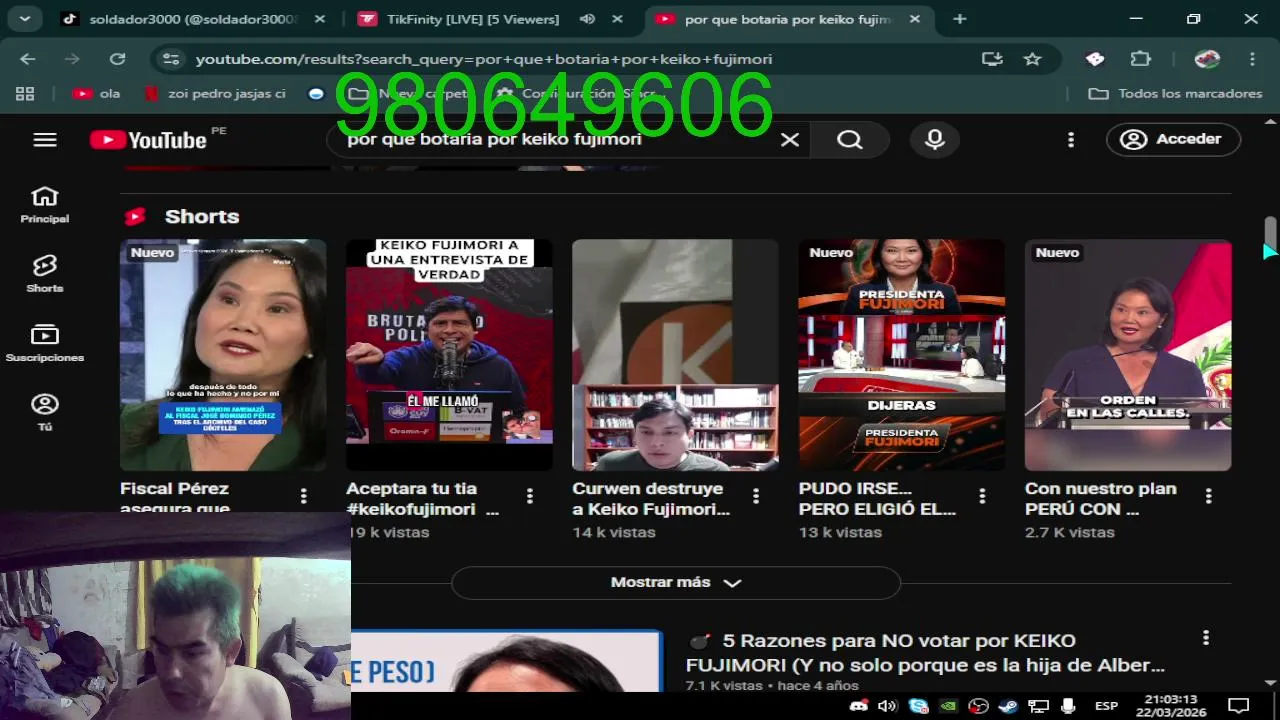The height and width of the screenshot is (720, 1280).
Task: Expand shorts with Mostrar más
Action: click(676, 583)
